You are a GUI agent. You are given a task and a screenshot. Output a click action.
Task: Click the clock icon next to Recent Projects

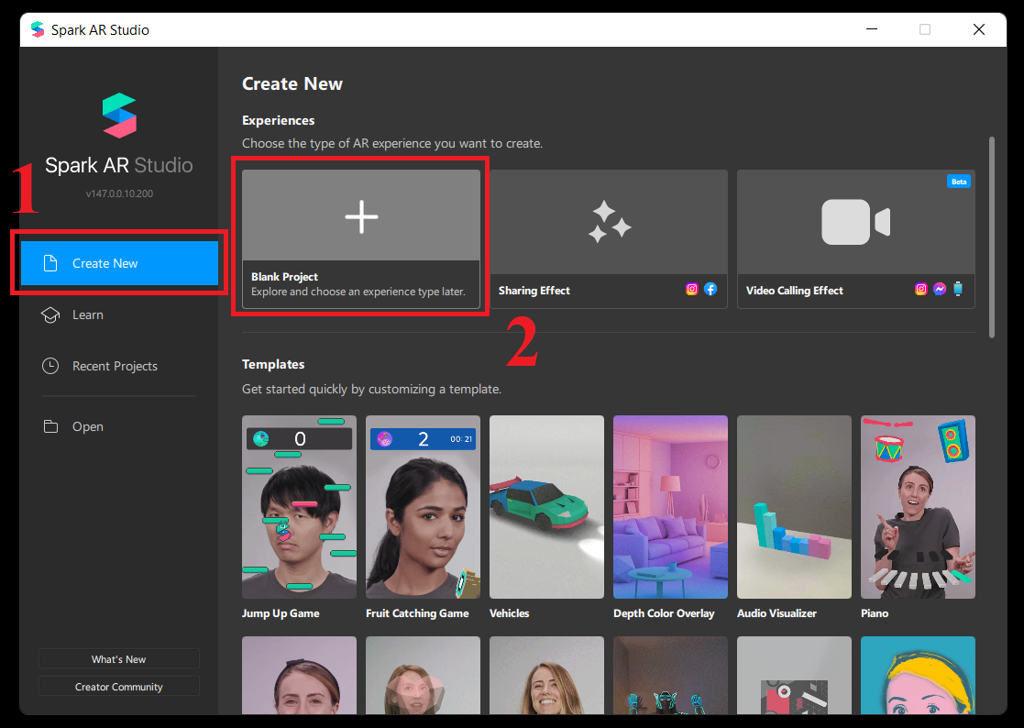[50, 366]
